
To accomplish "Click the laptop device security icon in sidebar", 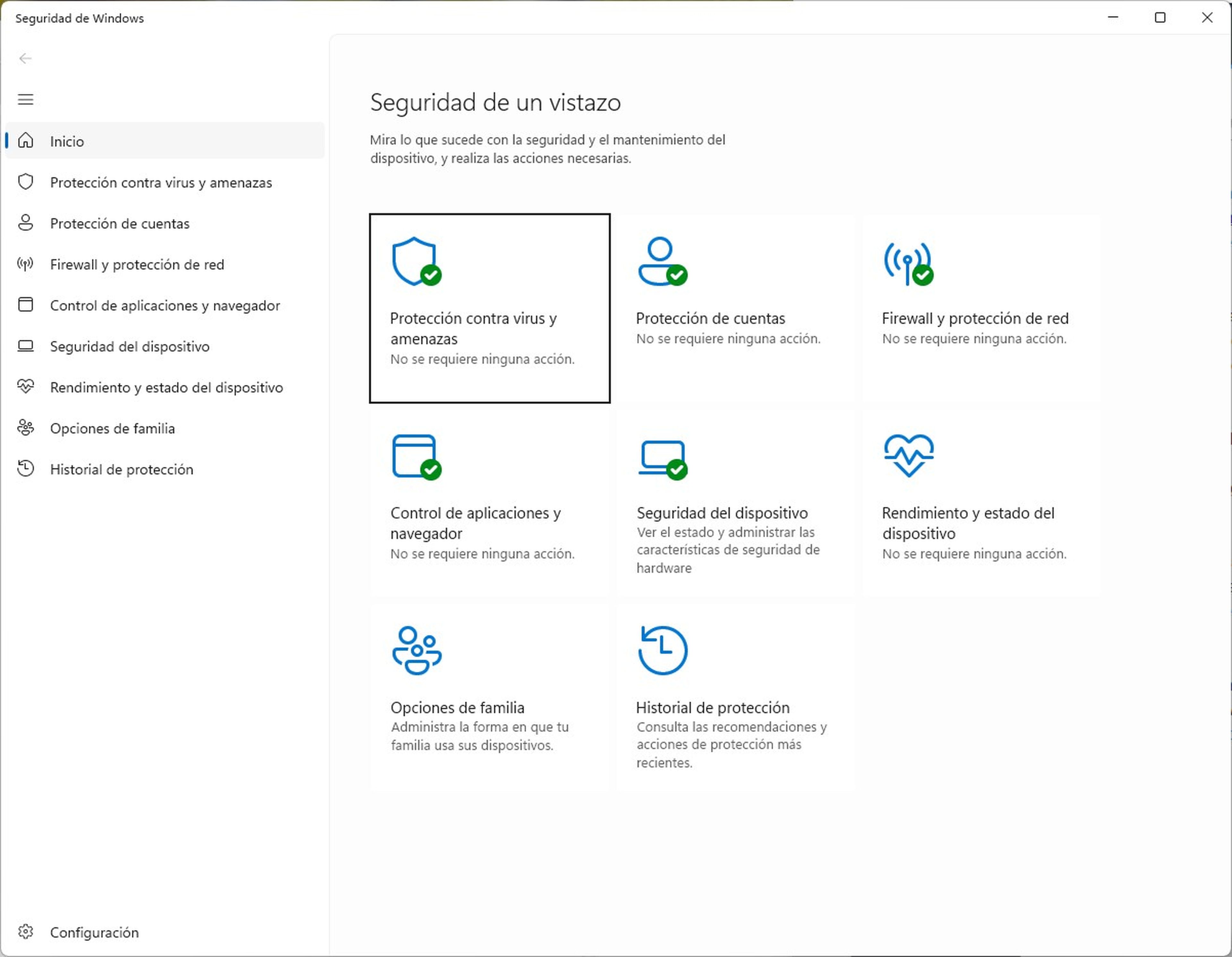I will coord(25,346).
